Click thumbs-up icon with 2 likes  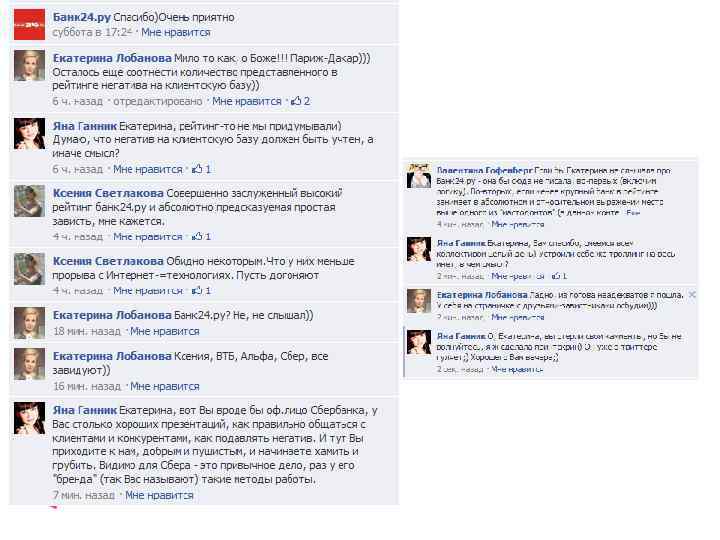(x=296, y=101)
